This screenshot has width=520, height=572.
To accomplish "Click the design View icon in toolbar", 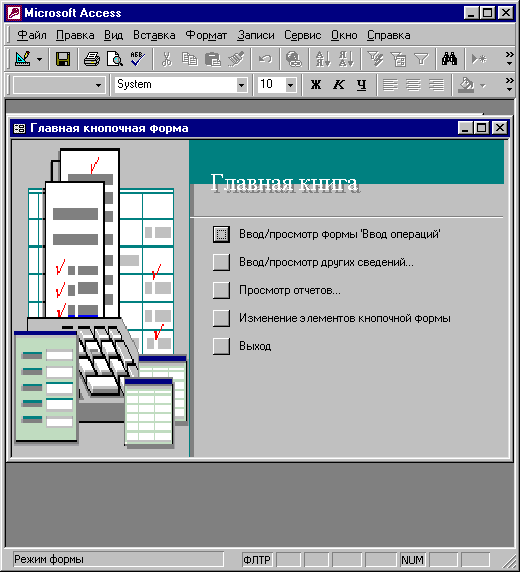I will click(23, 59).
